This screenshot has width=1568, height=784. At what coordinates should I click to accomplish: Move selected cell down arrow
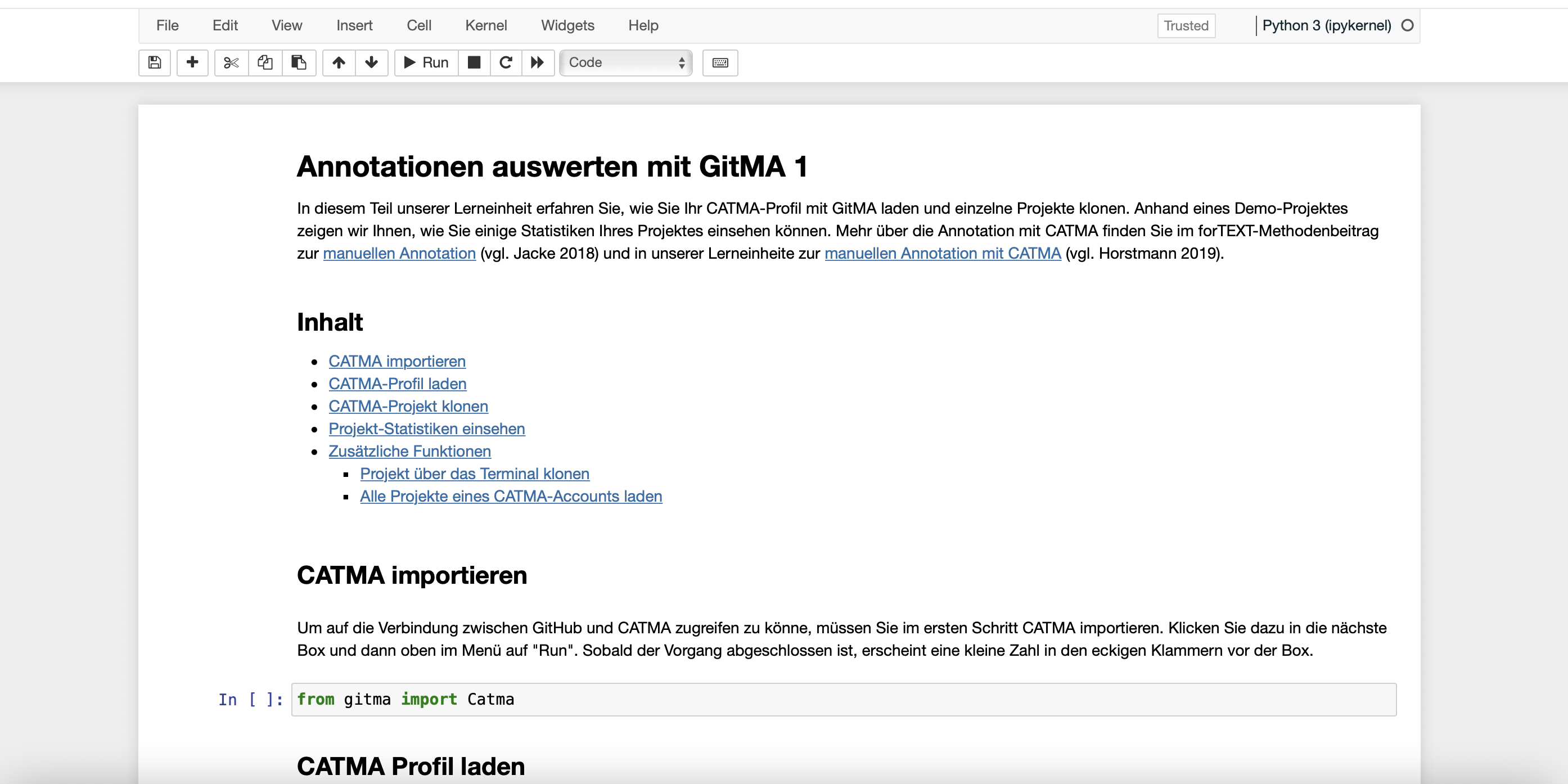(371, 62)
